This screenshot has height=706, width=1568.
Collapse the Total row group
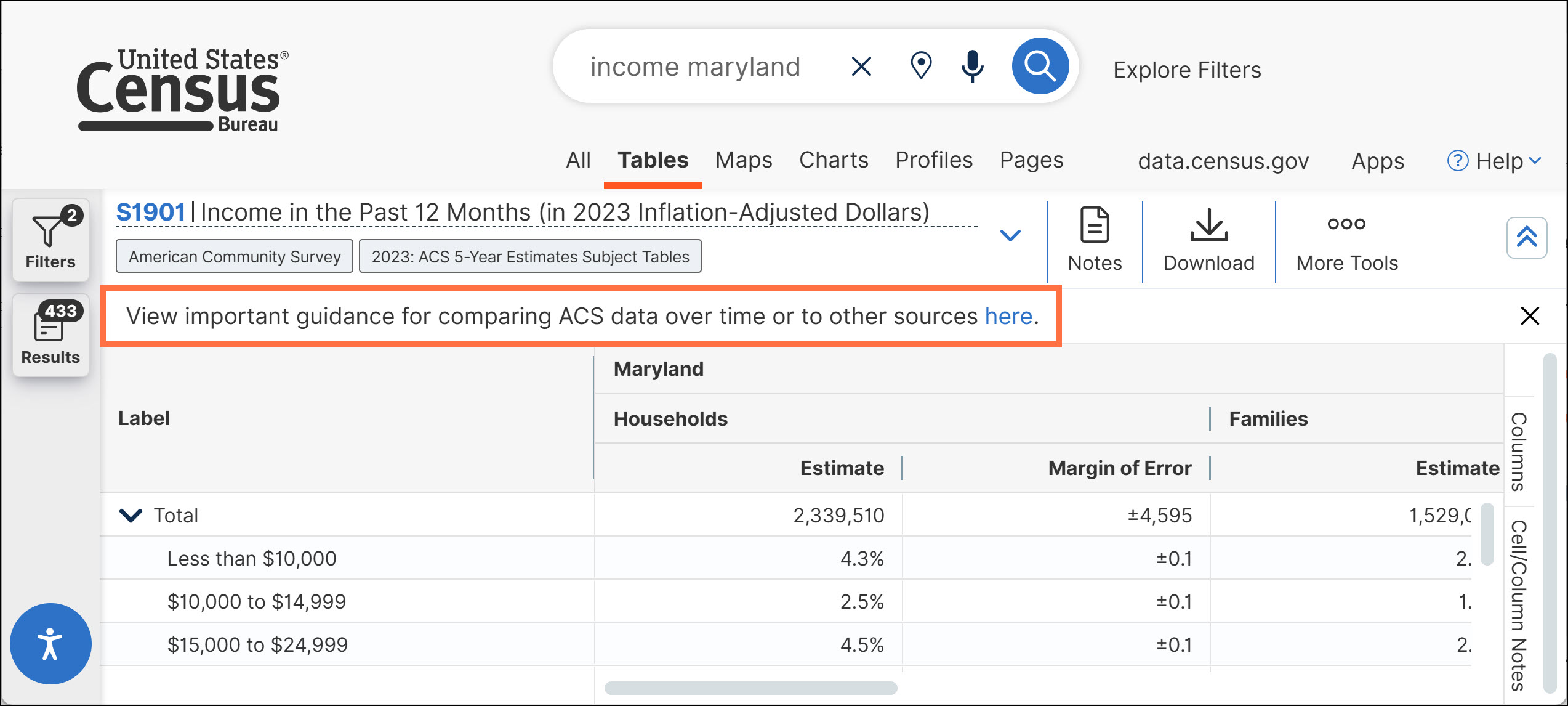click(x=131, y=515)
